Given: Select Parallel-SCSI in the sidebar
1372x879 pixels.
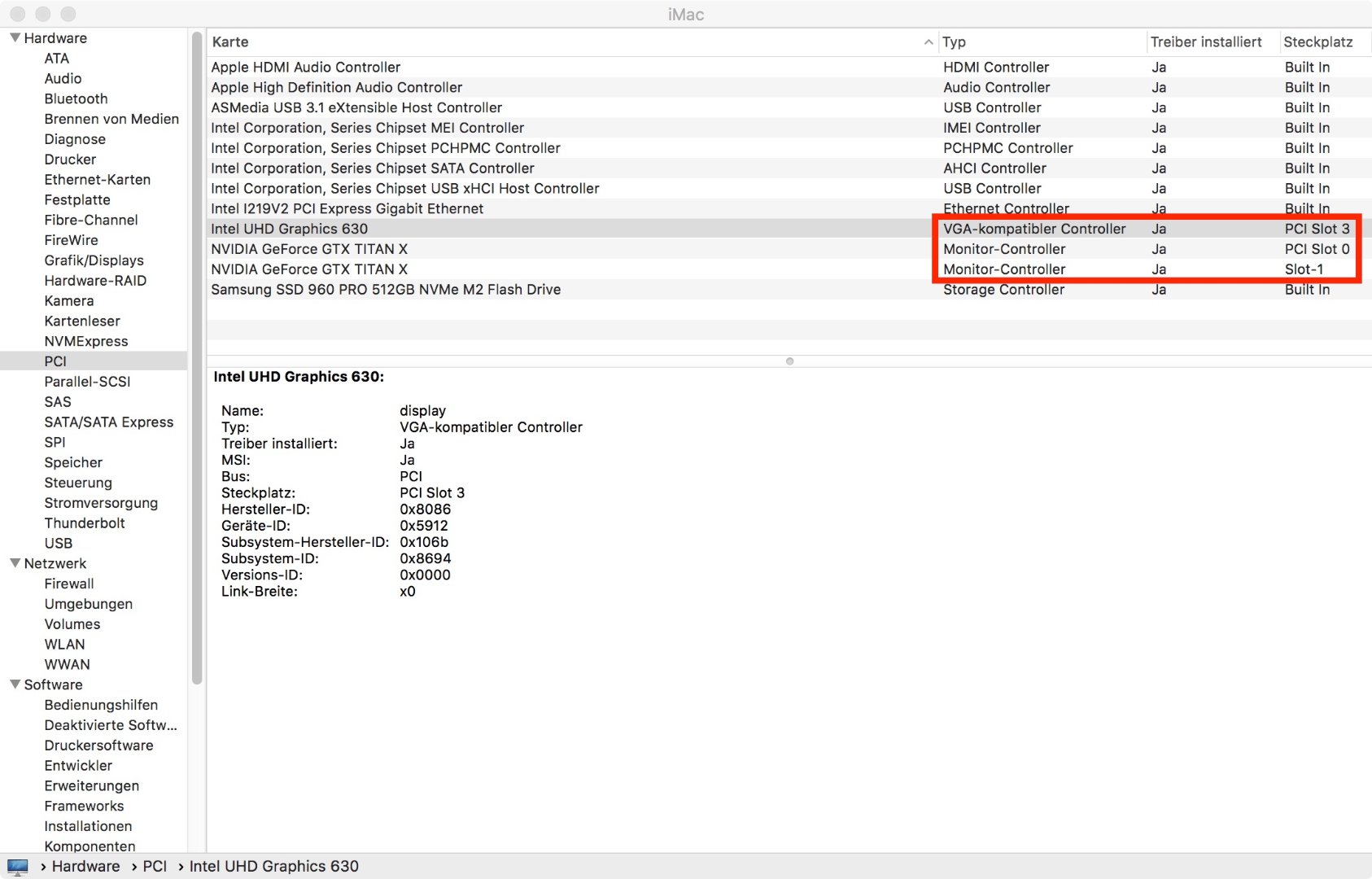Looking at the screenshot, I should [x=87, y=382].
